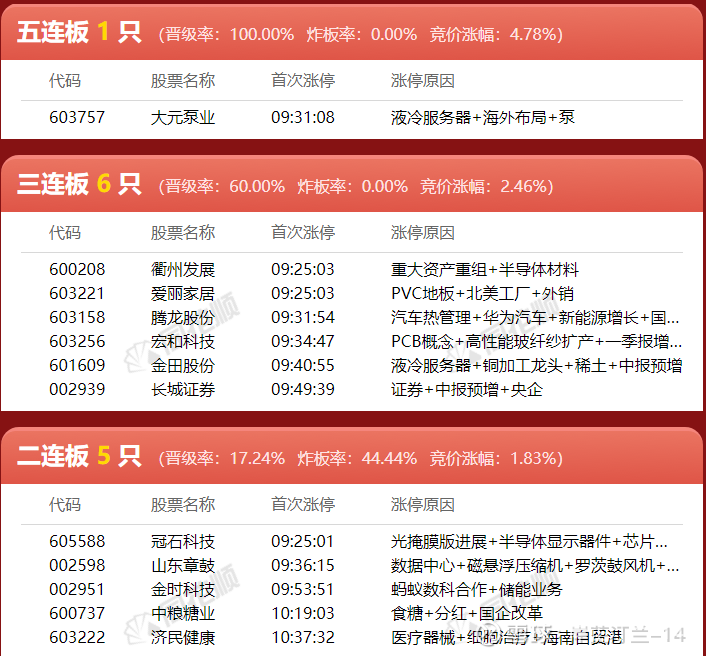The image size is (706, 656).
Task: Select reason 液冷服务器+铜加工龙头+稀土+中报预增
Action: tap(537, 365)
